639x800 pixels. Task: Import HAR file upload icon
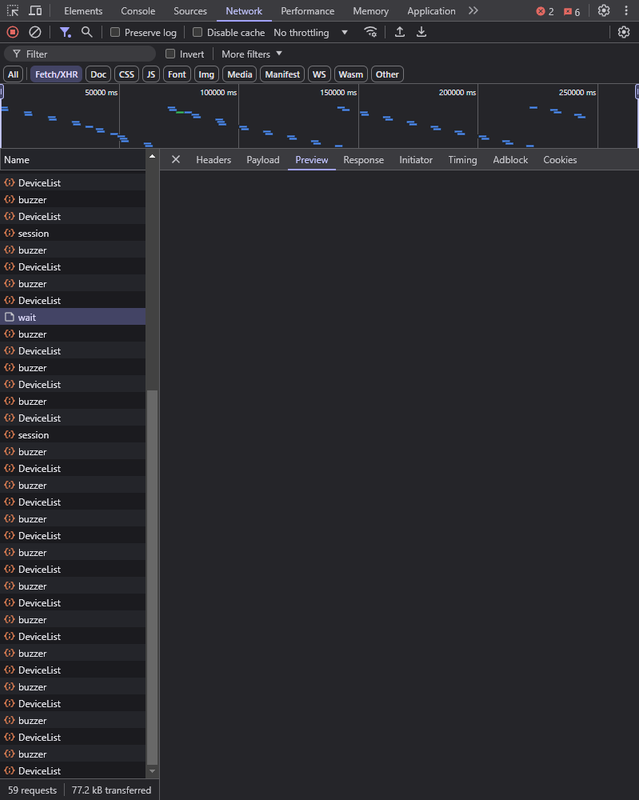tap(400, 32)
